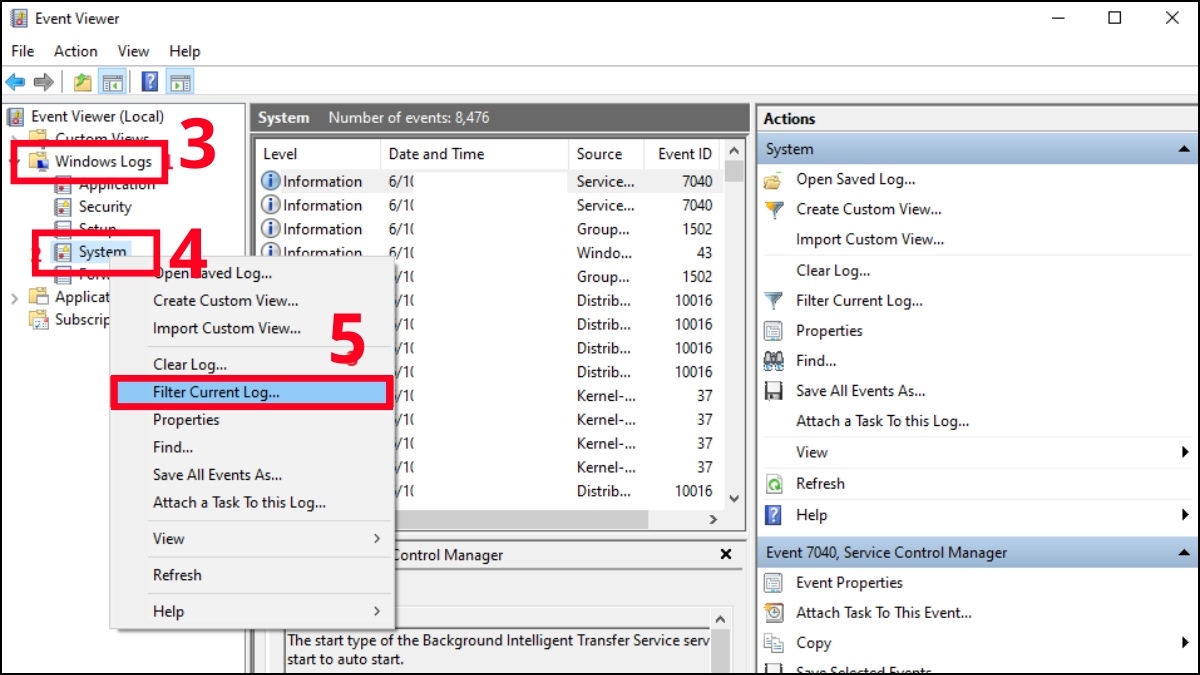Viewport: 1200px width, 675px height.
Task: Click Find binoculars icon in Actions pane
Action: pos(773,361)
